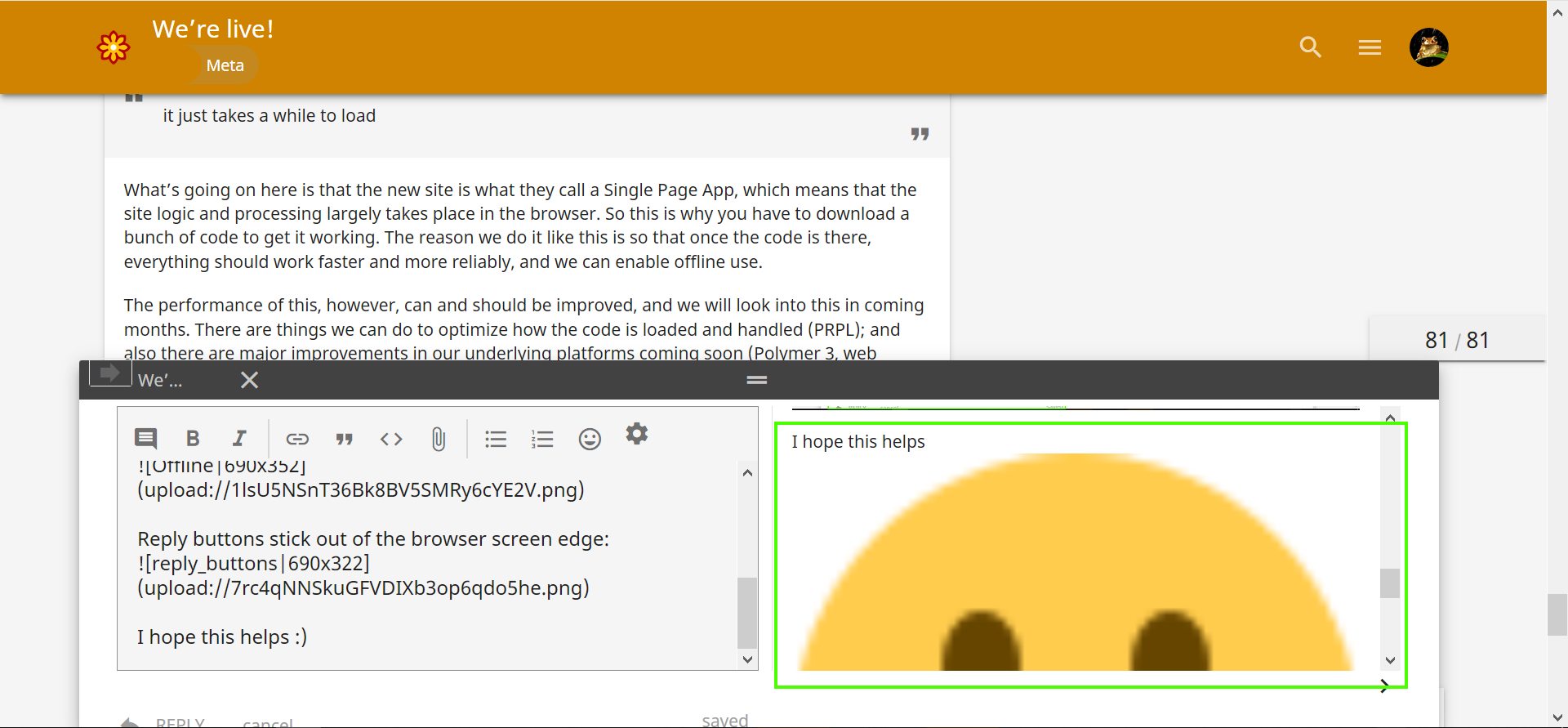Click "I hope this helps" preview text
1568x728 pixels.
[x=858, y=441]
